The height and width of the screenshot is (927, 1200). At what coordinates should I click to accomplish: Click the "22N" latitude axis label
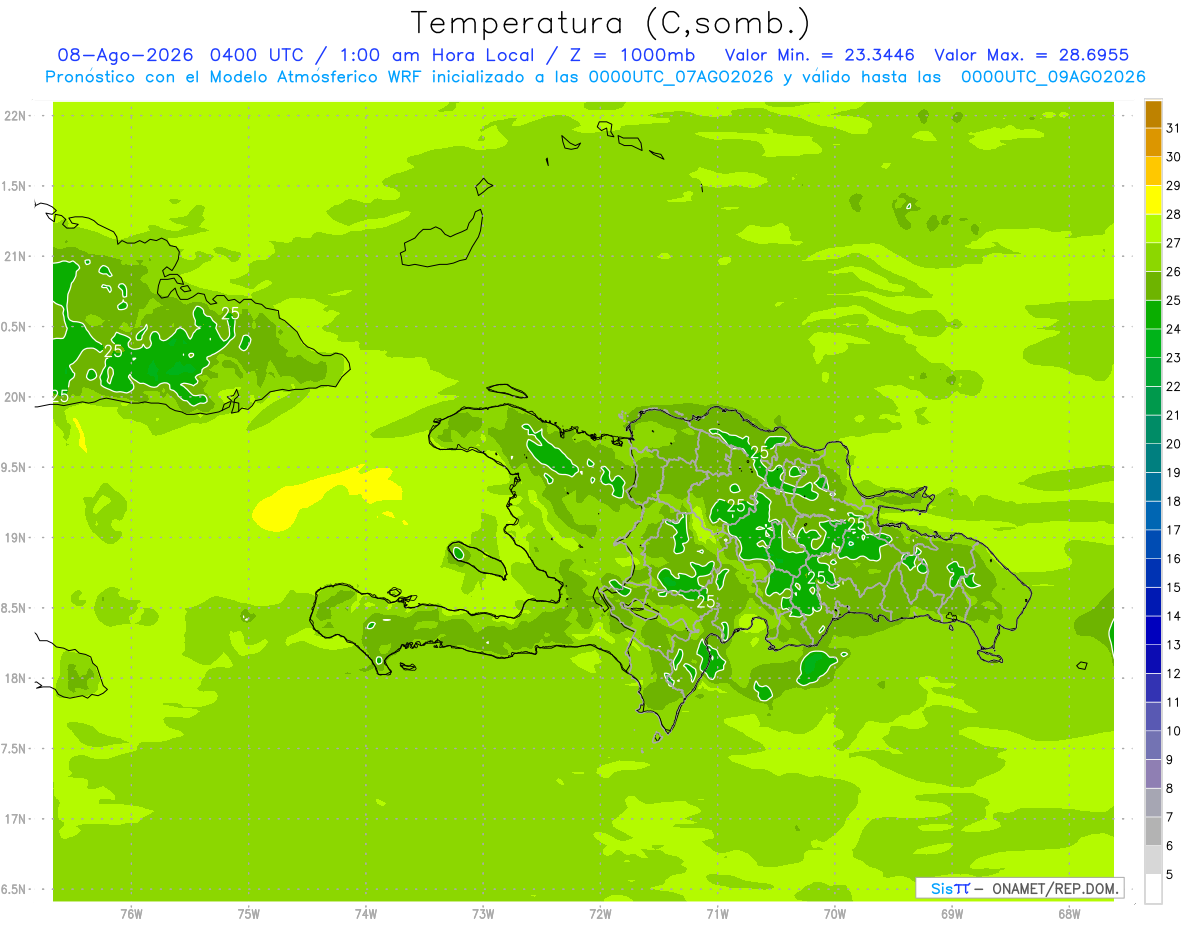(x=17, y=116)
